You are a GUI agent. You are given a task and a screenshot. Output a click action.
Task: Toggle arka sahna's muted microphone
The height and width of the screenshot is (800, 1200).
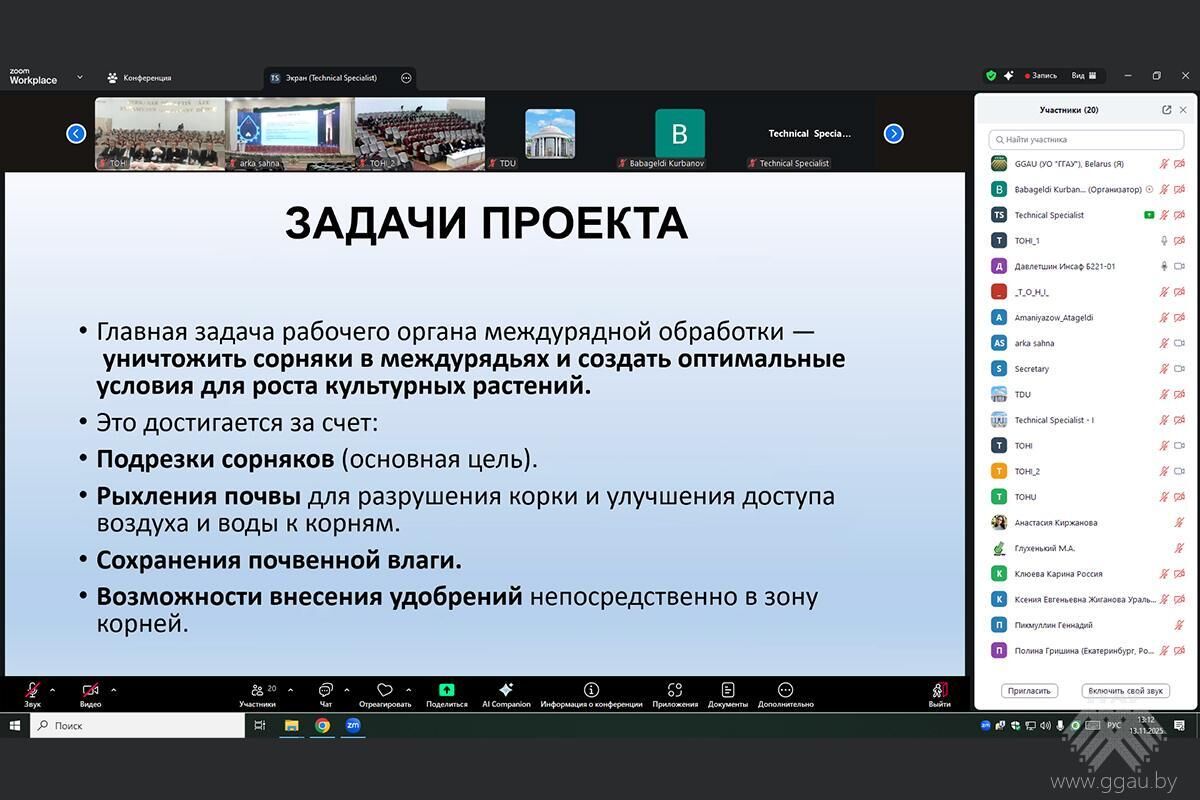click(1164, 342)
